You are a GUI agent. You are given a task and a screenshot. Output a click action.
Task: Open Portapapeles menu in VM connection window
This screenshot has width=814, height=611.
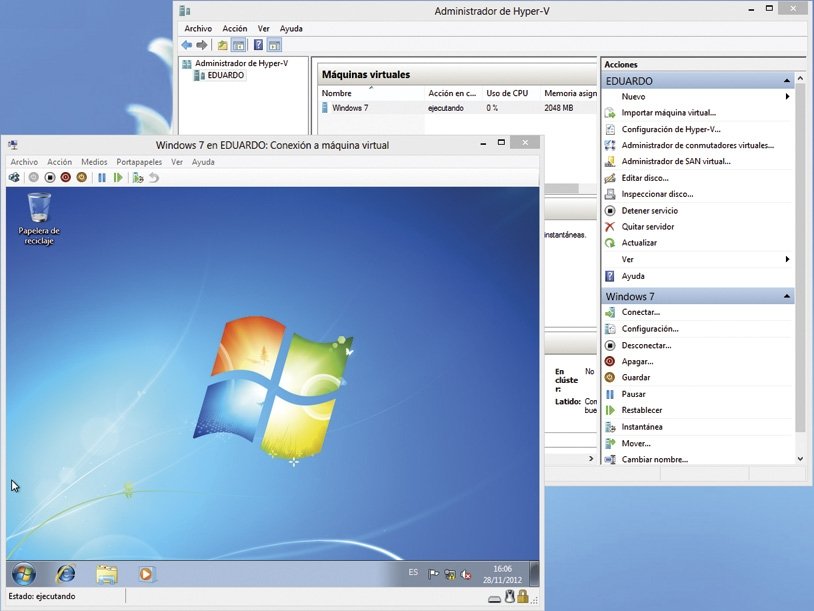[x=139, y=162]
